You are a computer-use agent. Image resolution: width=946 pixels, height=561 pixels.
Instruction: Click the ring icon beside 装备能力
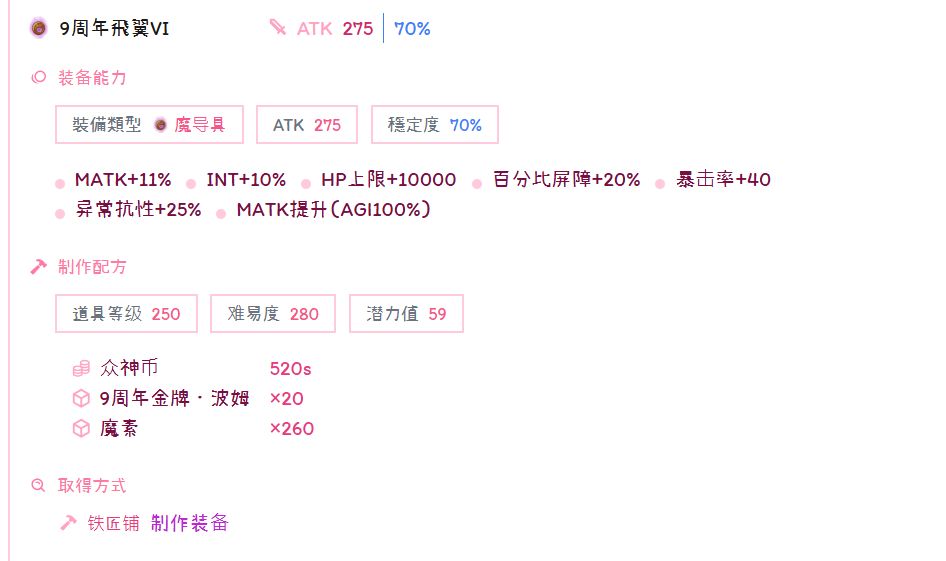[x=39, y=77]
